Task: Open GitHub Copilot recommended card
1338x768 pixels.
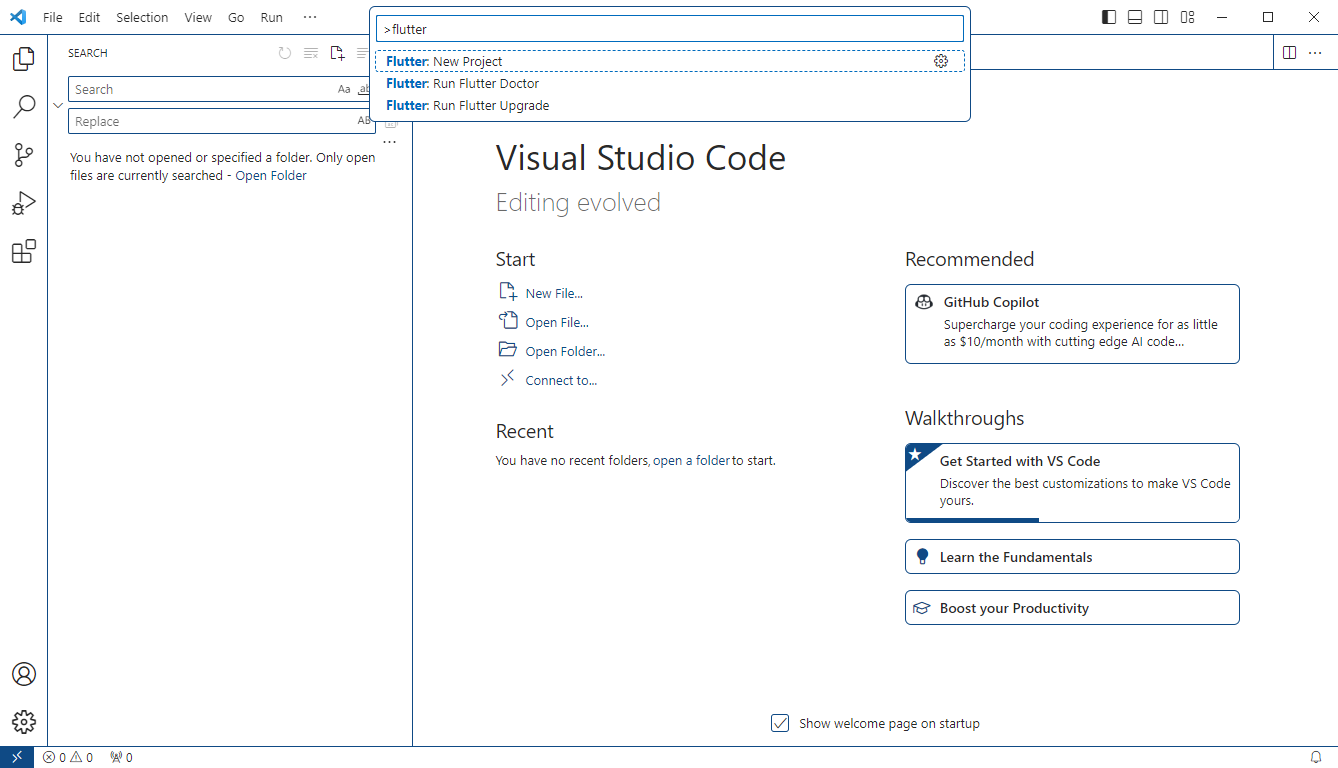Action: 1072,324
